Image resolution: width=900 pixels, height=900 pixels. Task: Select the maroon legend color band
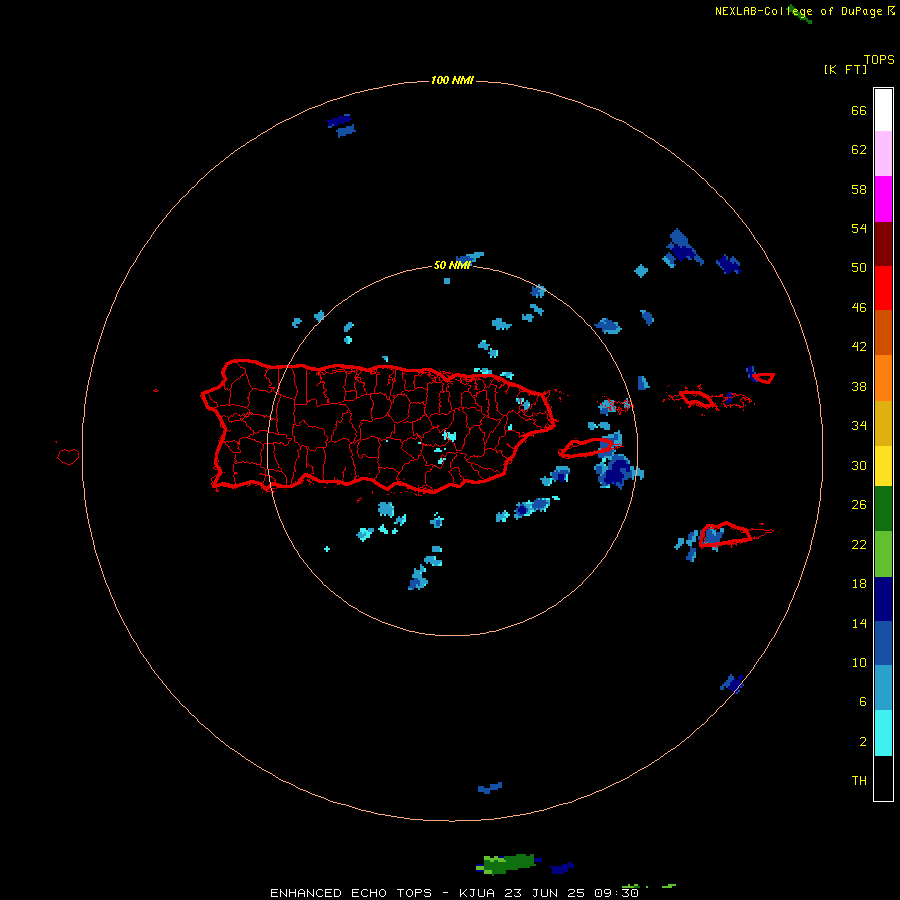883,243
